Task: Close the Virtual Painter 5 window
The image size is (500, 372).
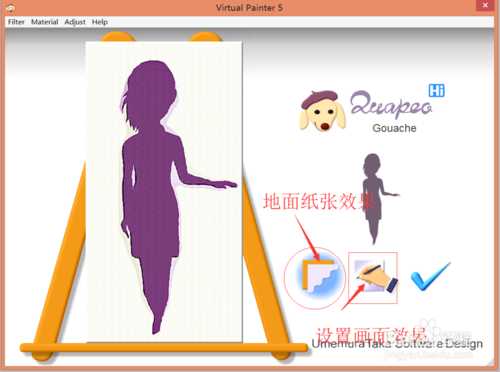Action: tap(485, 5)
